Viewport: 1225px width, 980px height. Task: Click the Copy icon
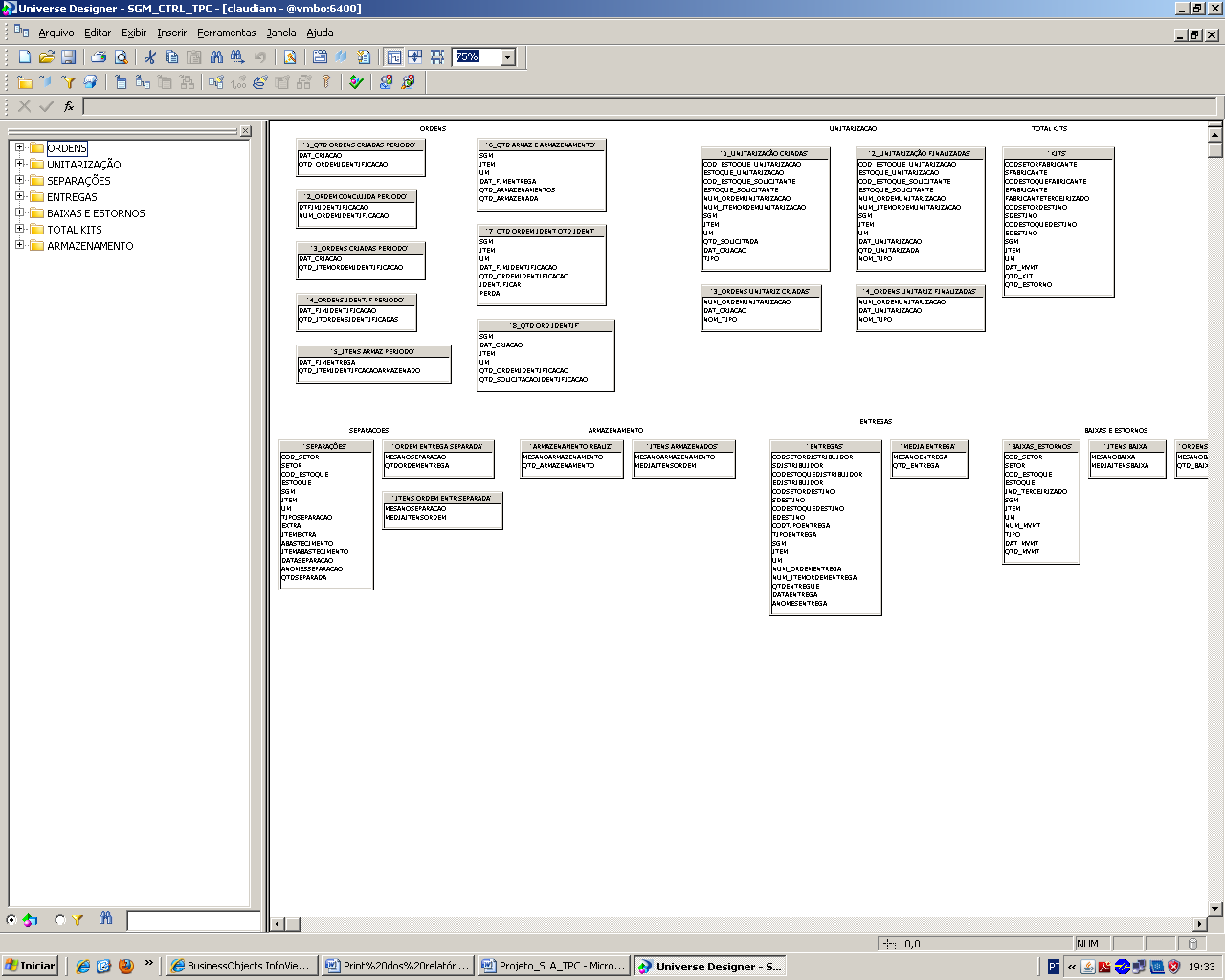pyautogui.click(x=171, y=57)
